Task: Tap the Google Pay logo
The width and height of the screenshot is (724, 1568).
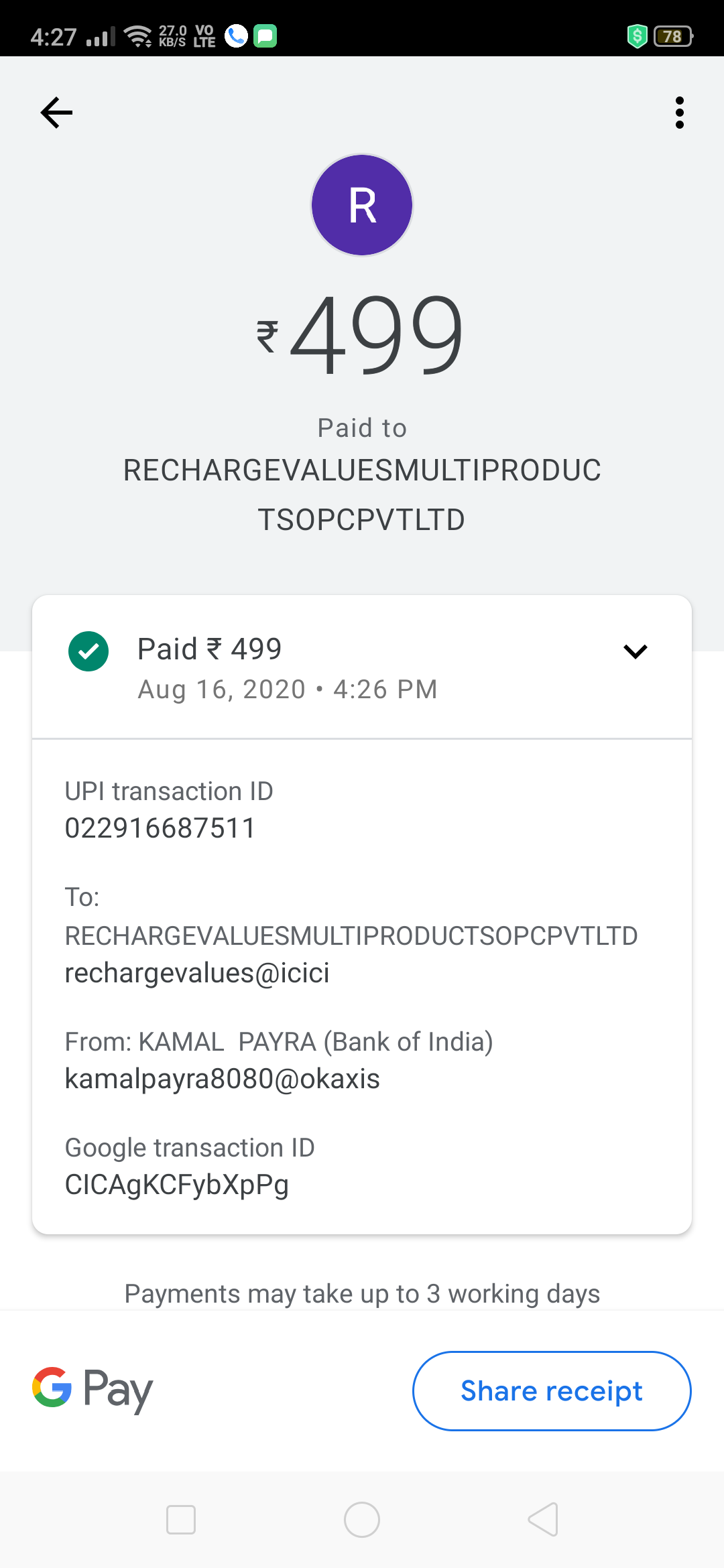Action: 93,1390
